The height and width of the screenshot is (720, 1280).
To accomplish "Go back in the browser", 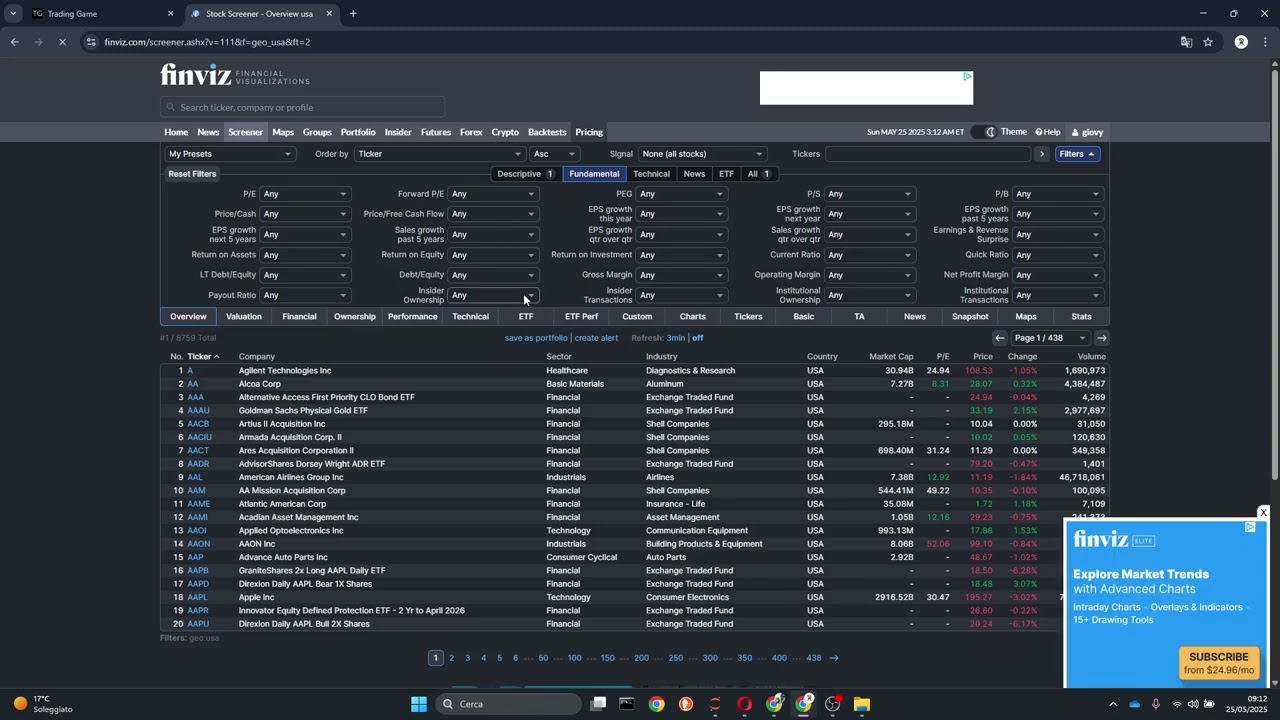I will pos(14,42).
